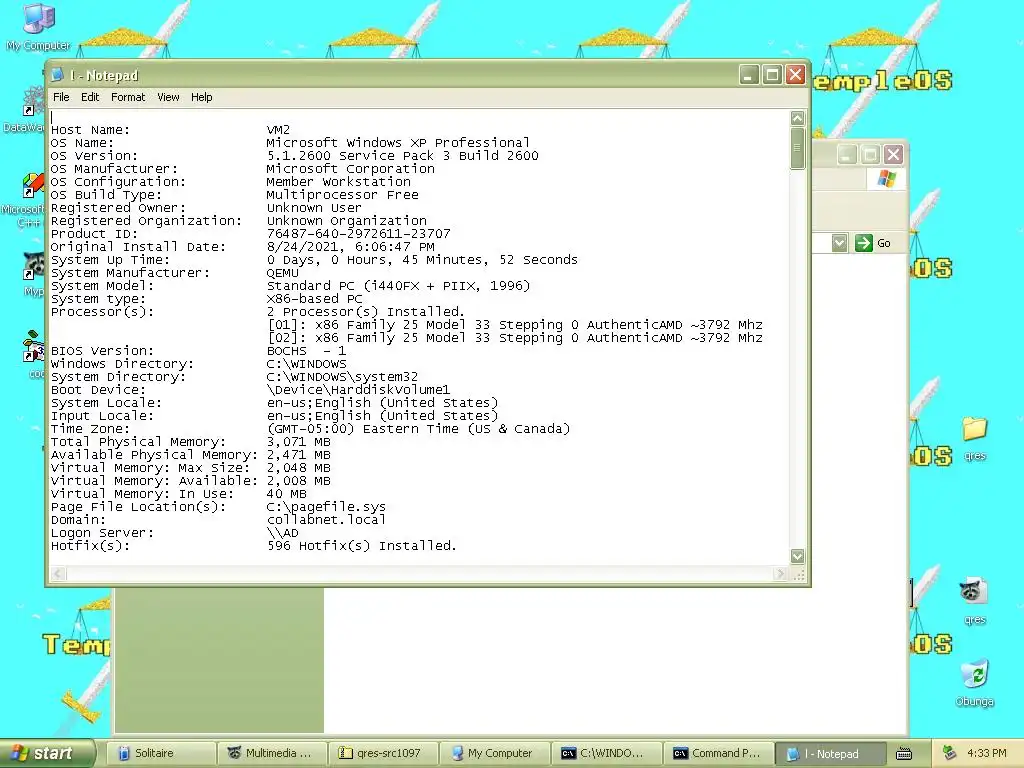Image resolution: width=1024 pixels, height=768 pixels.
Task: Click the Go button in background window
Action: click(873, 243)
